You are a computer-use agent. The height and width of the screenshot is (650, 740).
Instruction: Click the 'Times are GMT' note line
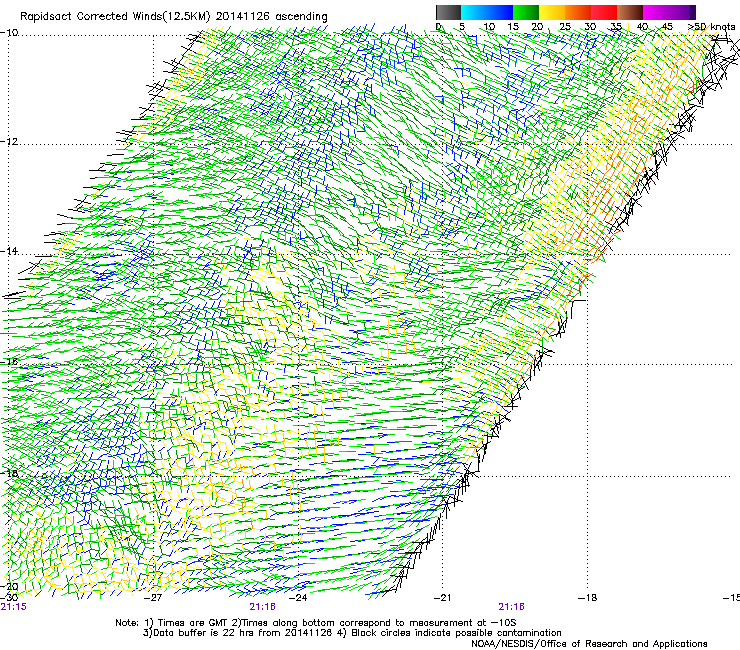(x=316, y=623)
